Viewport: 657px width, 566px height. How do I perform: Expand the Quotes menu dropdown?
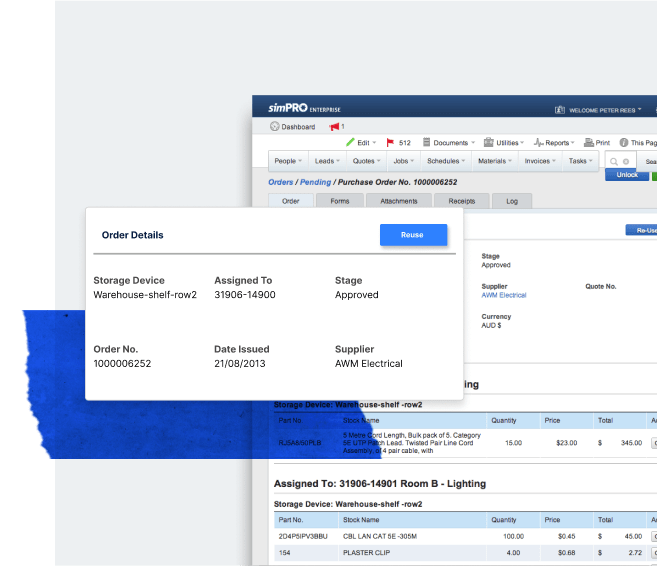point(367,161)
